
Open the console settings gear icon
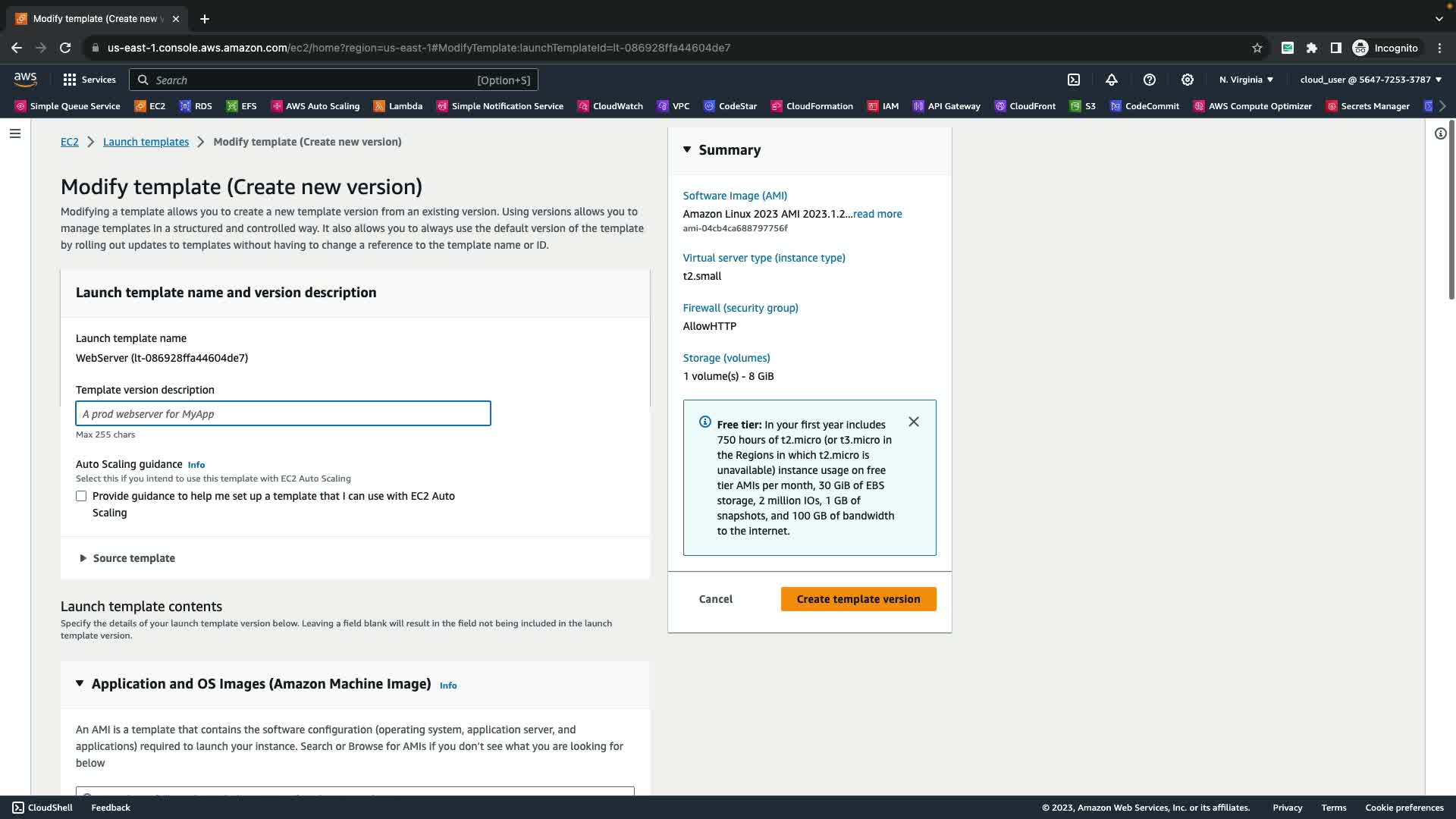1188,80
